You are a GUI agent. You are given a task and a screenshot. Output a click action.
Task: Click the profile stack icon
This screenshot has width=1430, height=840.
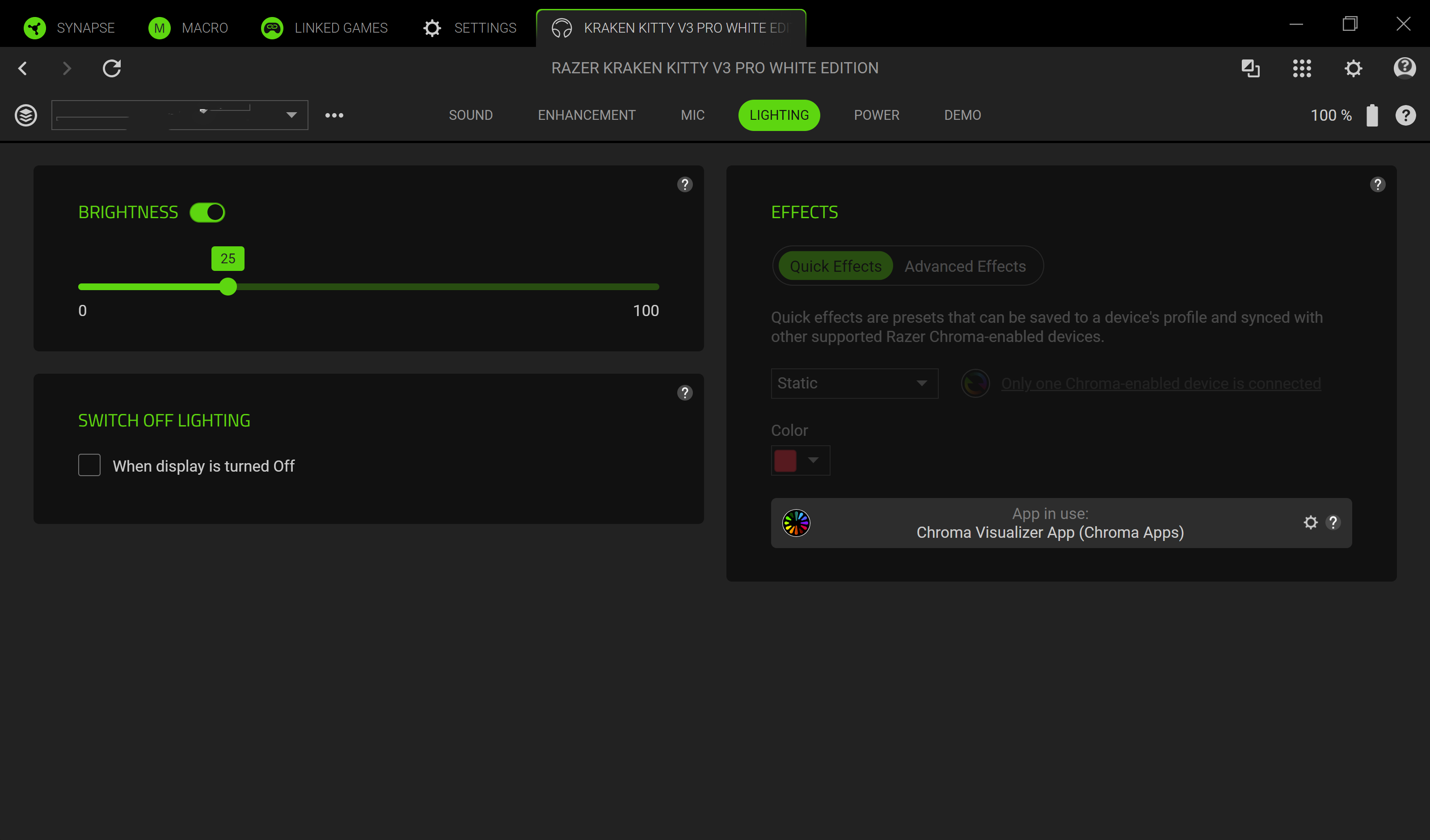tap(25, 115)
